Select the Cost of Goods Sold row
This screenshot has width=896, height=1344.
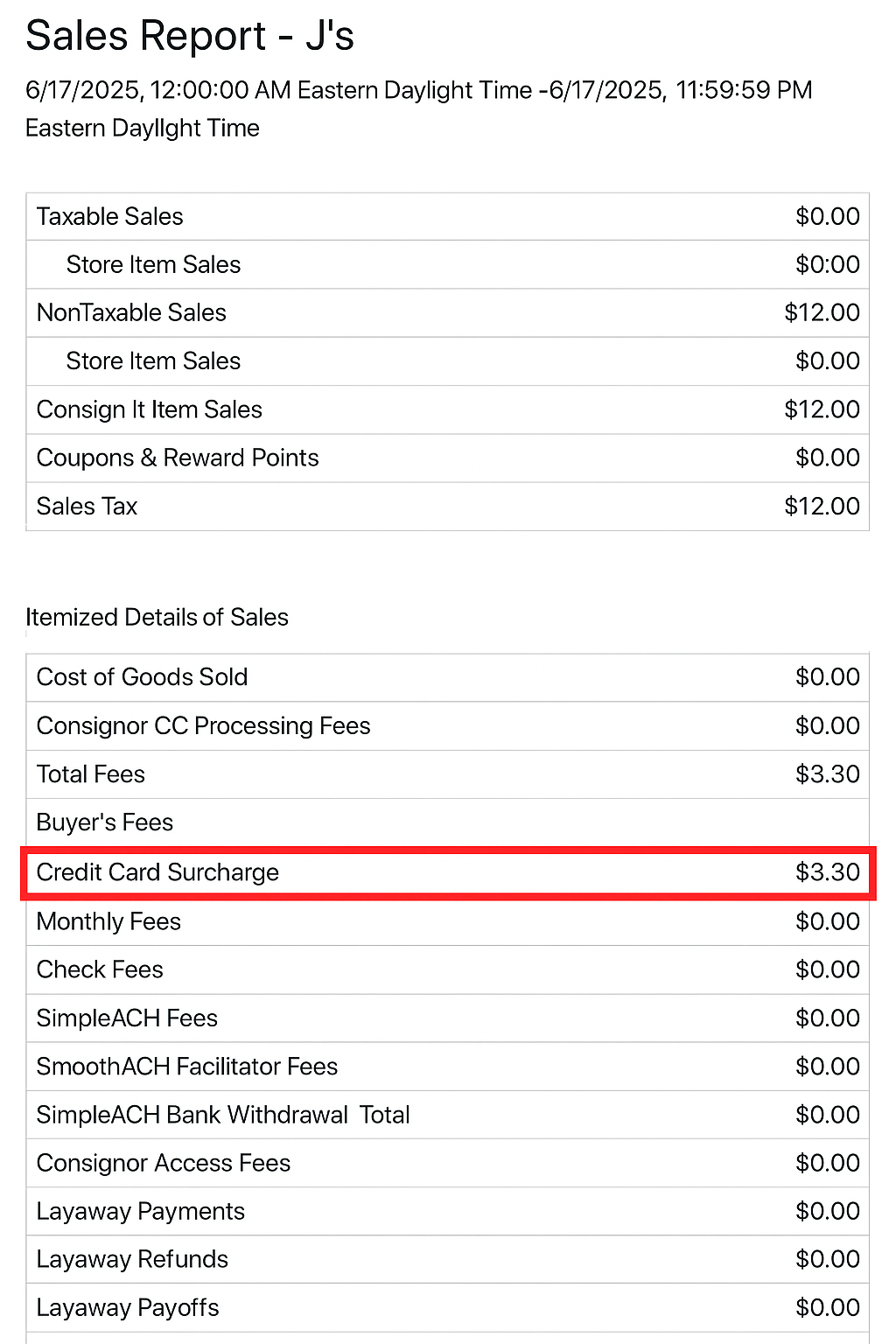tap(447, 677)
